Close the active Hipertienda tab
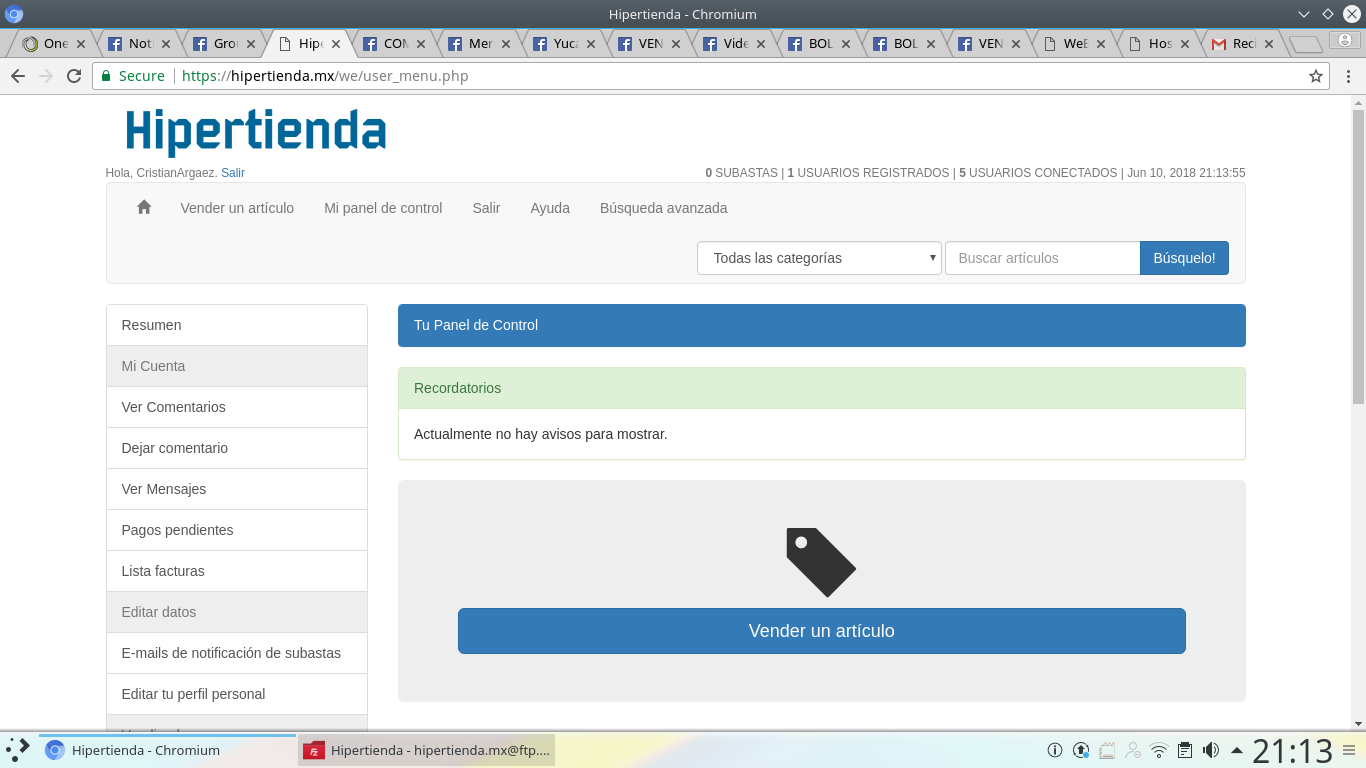The height and width of the screenshot is (768, 1366). click(x=336, y=44)
